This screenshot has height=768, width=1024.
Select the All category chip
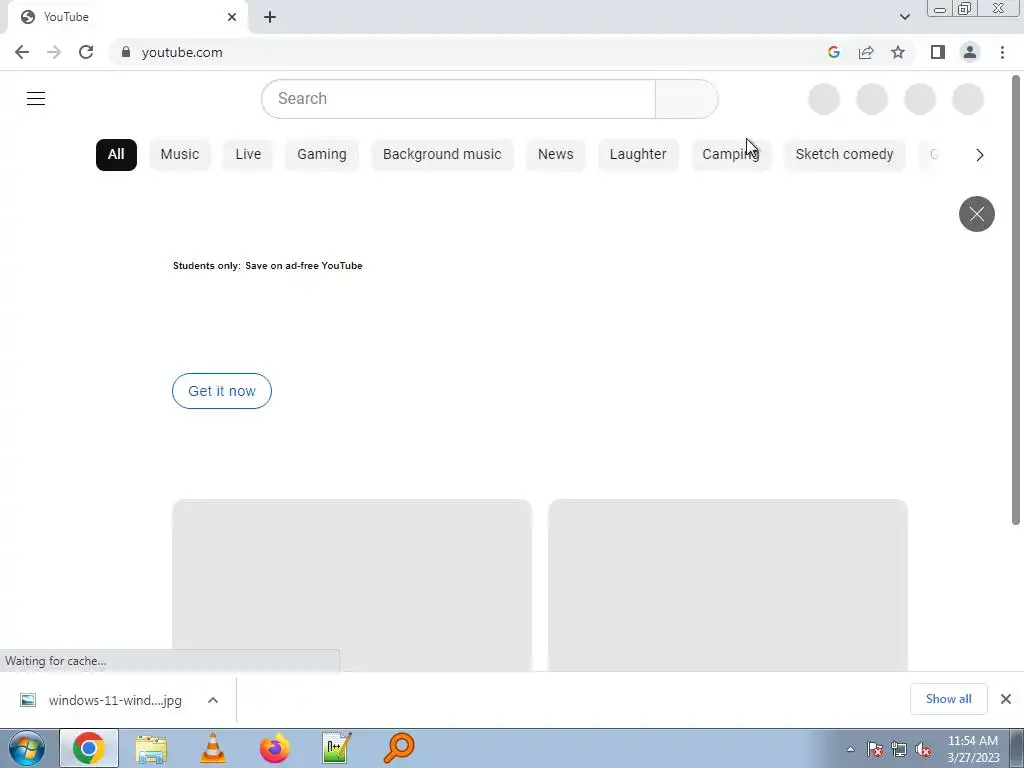tap(116, 155)
